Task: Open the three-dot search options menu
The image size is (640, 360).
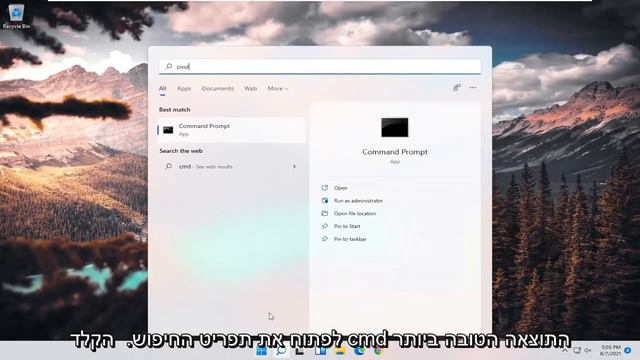Action: tap(473, 87)
